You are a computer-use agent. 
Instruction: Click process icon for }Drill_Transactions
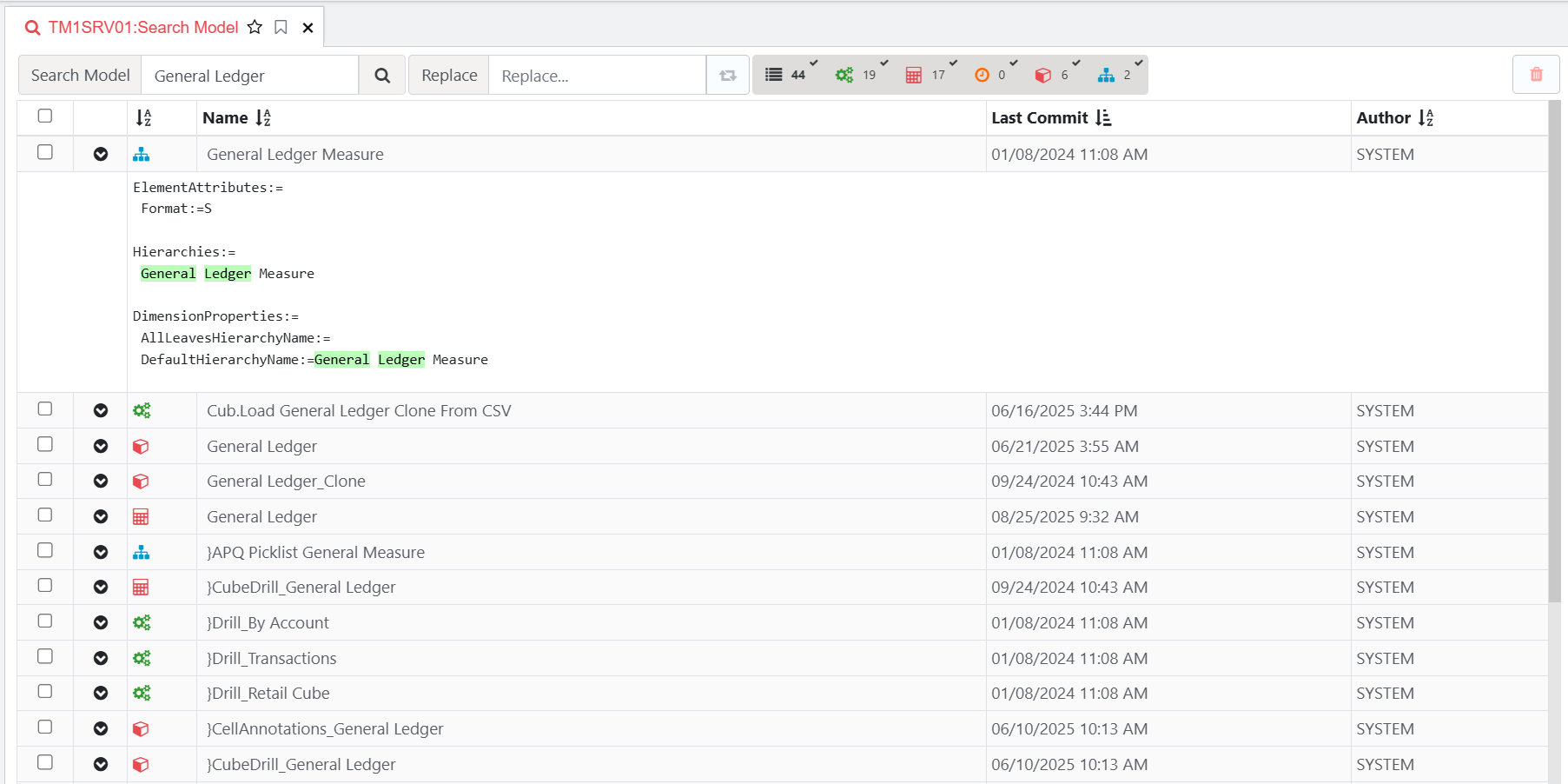point(141,658)
